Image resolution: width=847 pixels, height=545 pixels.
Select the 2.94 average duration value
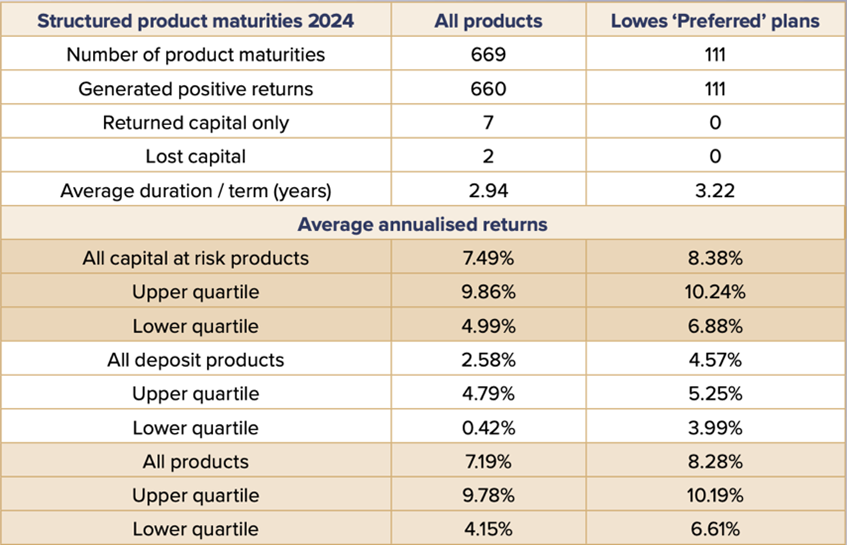489,191
